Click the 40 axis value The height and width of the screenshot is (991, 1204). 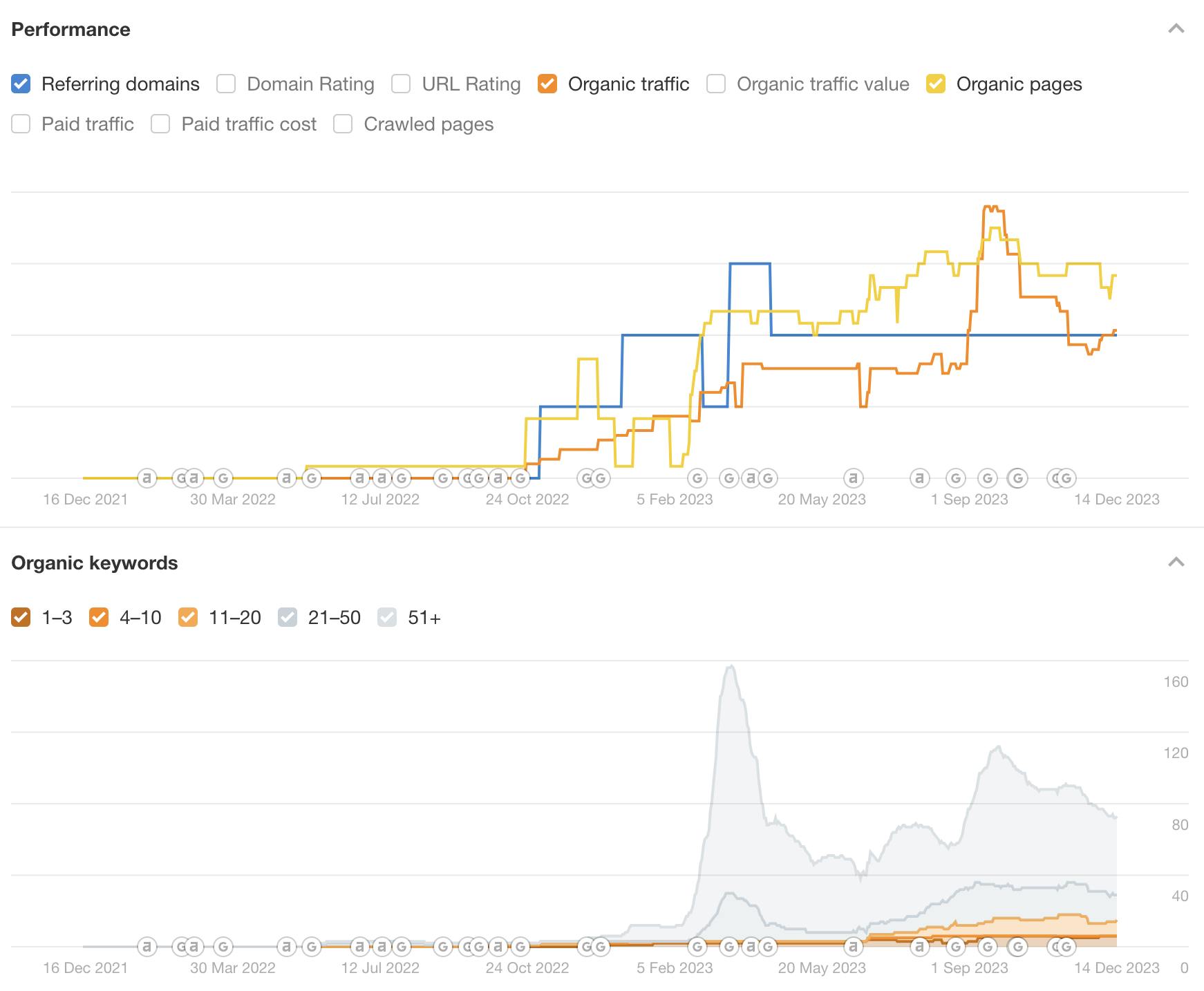[x=1180, y=896]
